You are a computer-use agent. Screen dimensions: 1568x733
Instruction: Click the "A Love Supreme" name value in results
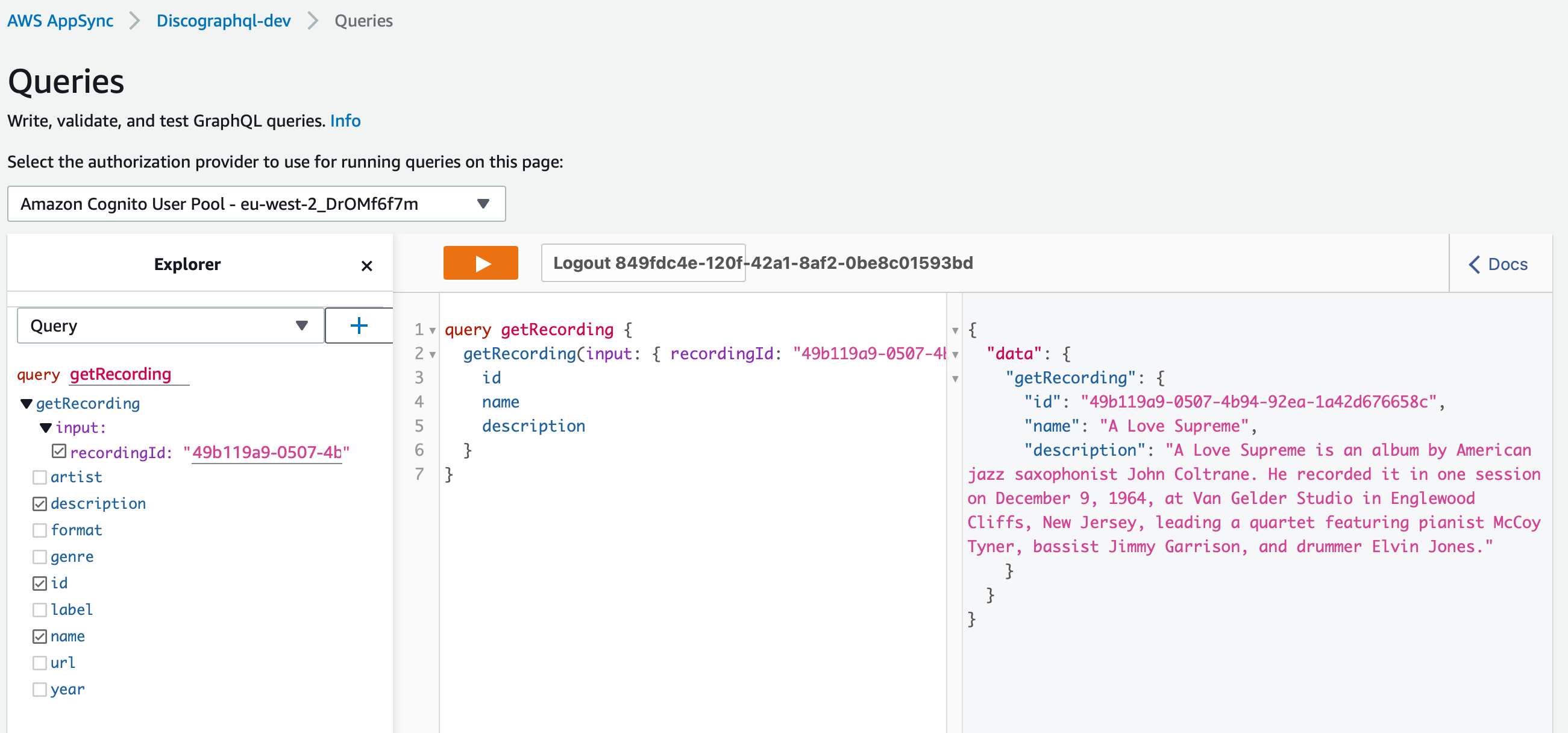point(1174,426)
